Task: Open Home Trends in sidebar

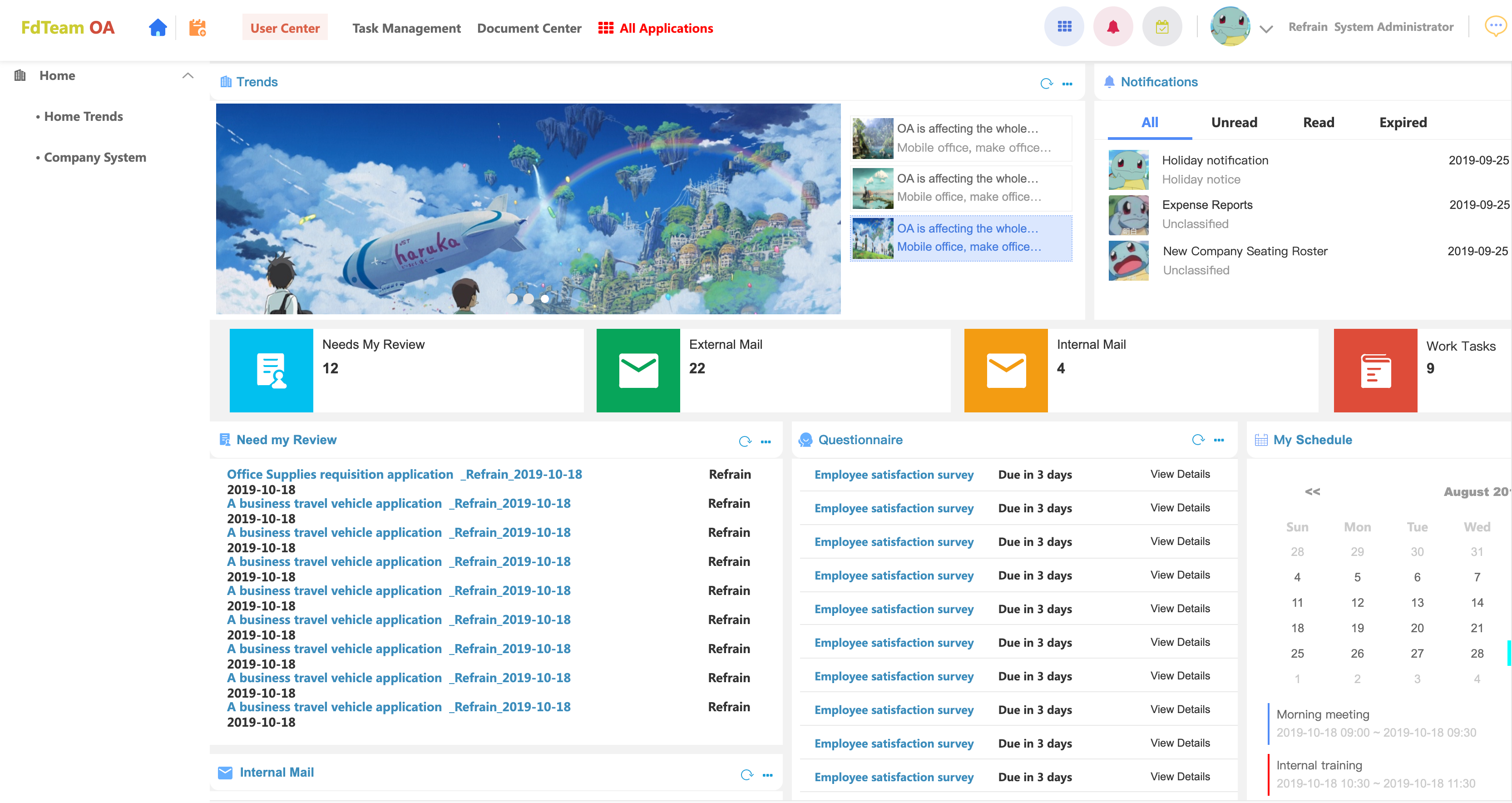Action: coord(84,116)
